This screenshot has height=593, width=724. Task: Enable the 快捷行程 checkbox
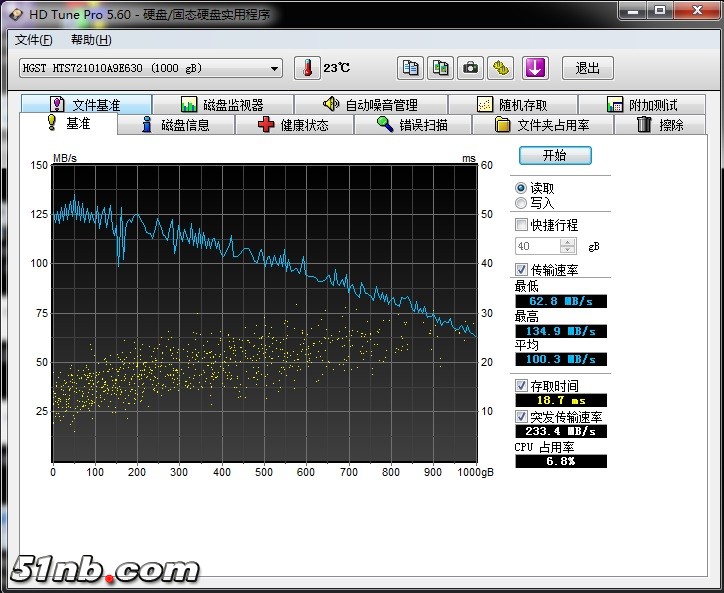[x=521, y=225]
